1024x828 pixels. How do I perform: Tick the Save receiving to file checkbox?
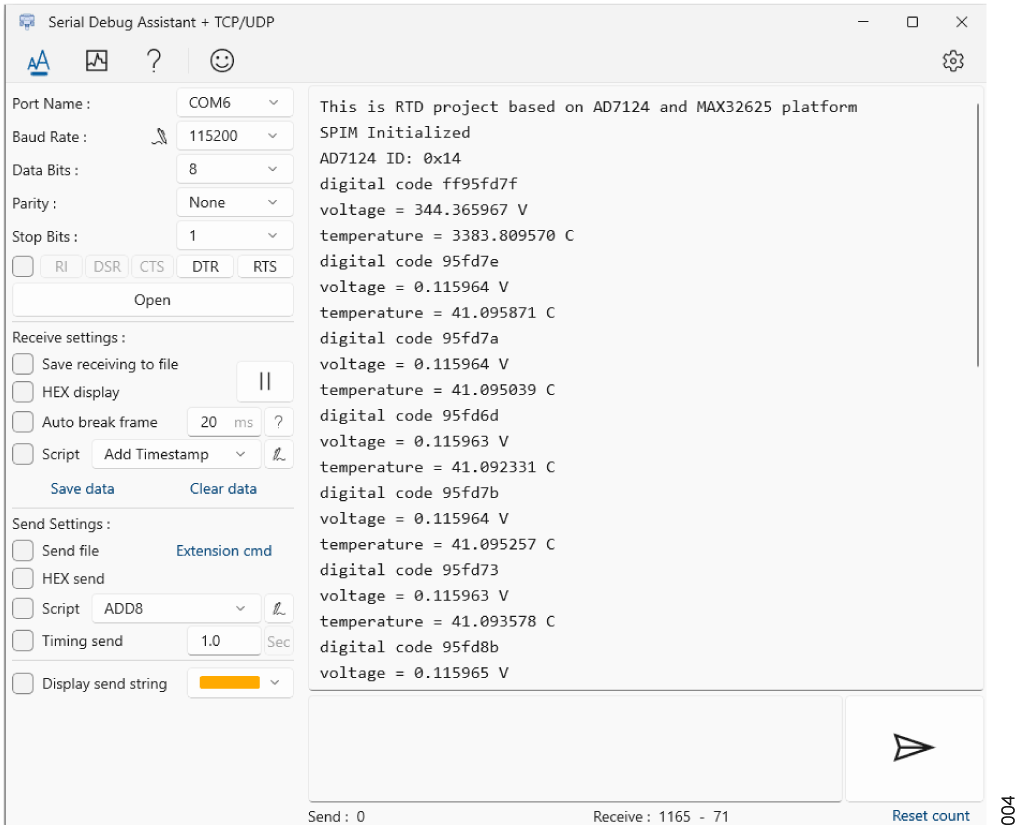tap(23, 364)
